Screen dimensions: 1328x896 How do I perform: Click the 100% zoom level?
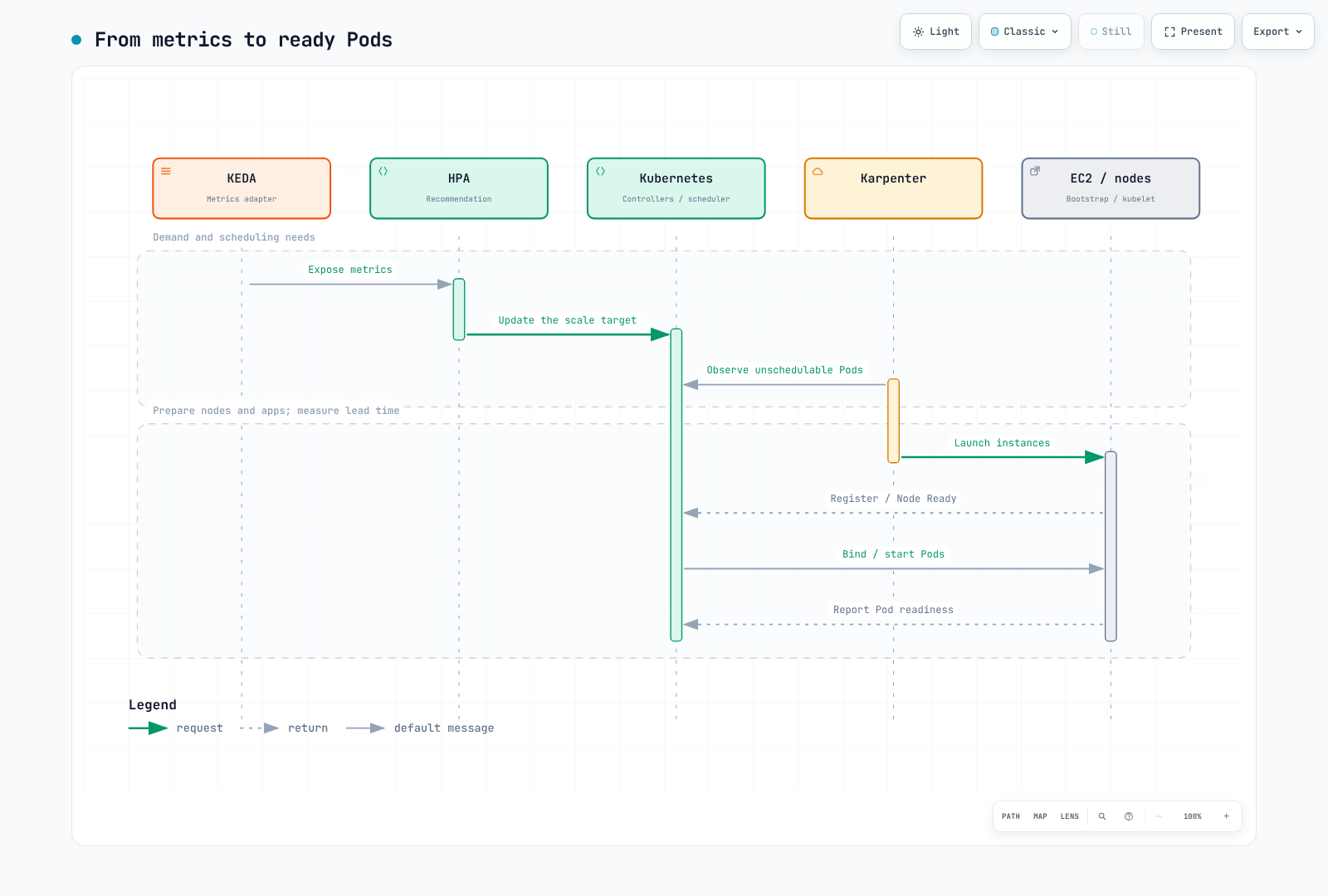click(1193, 816)
